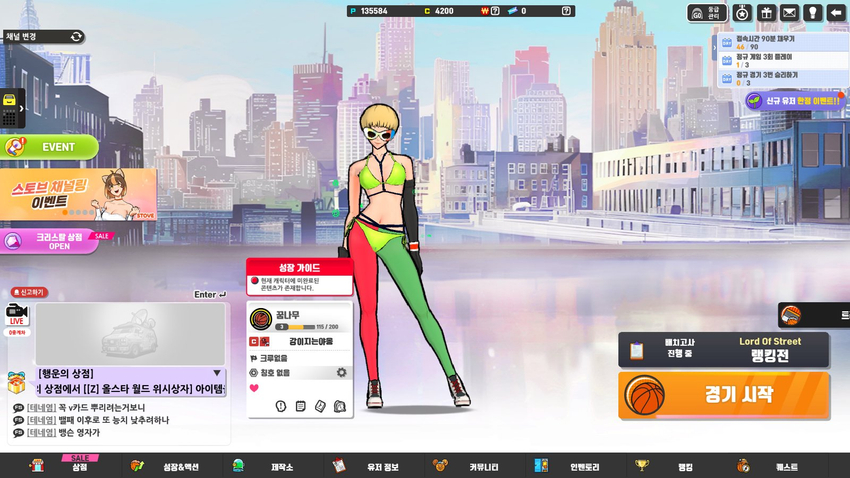Open the star medal icon in top bar
The width and height of the screenshot is (850, 478).
[742, 13]
